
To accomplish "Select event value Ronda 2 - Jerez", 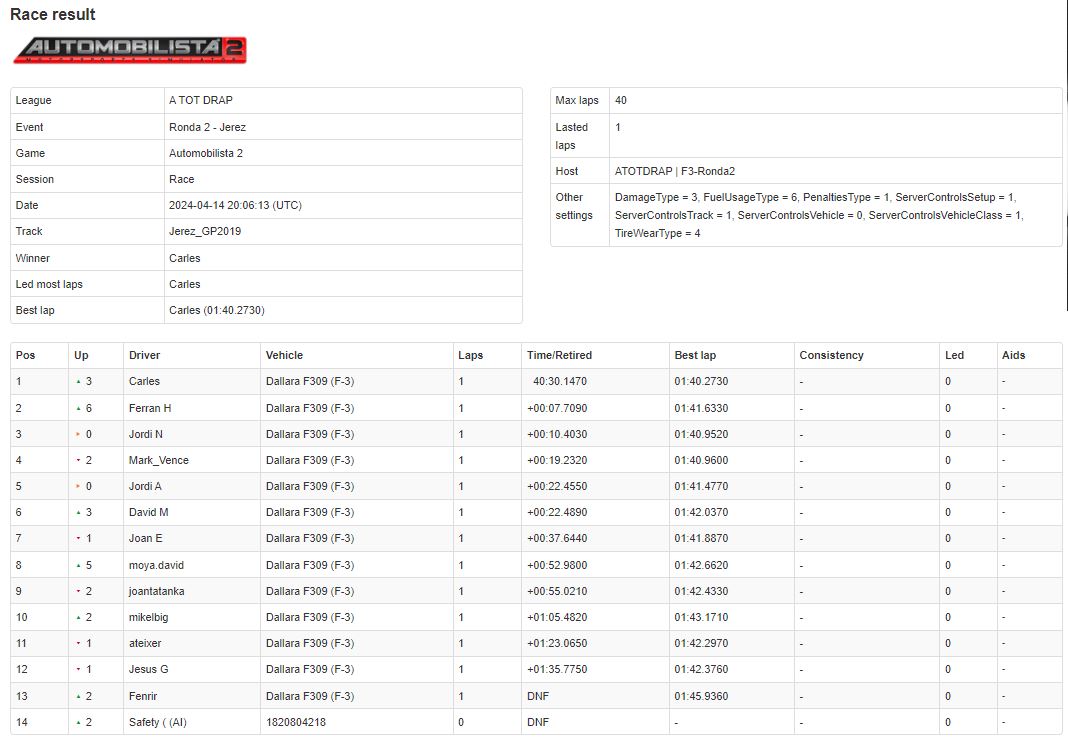I will [x=207, y=127].
